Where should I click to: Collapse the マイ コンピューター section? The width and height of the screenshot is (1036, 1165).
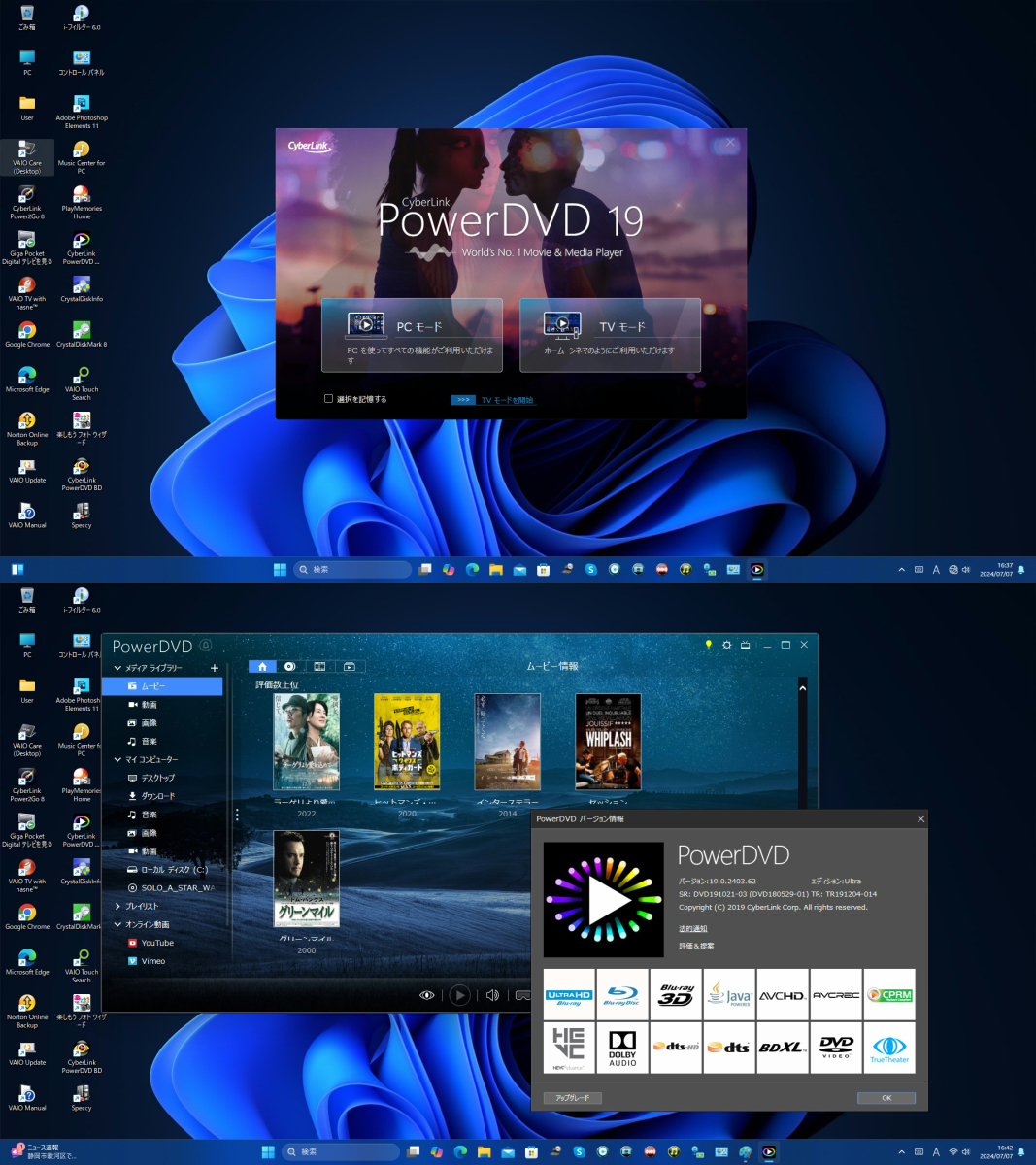(x=117, y=759)
